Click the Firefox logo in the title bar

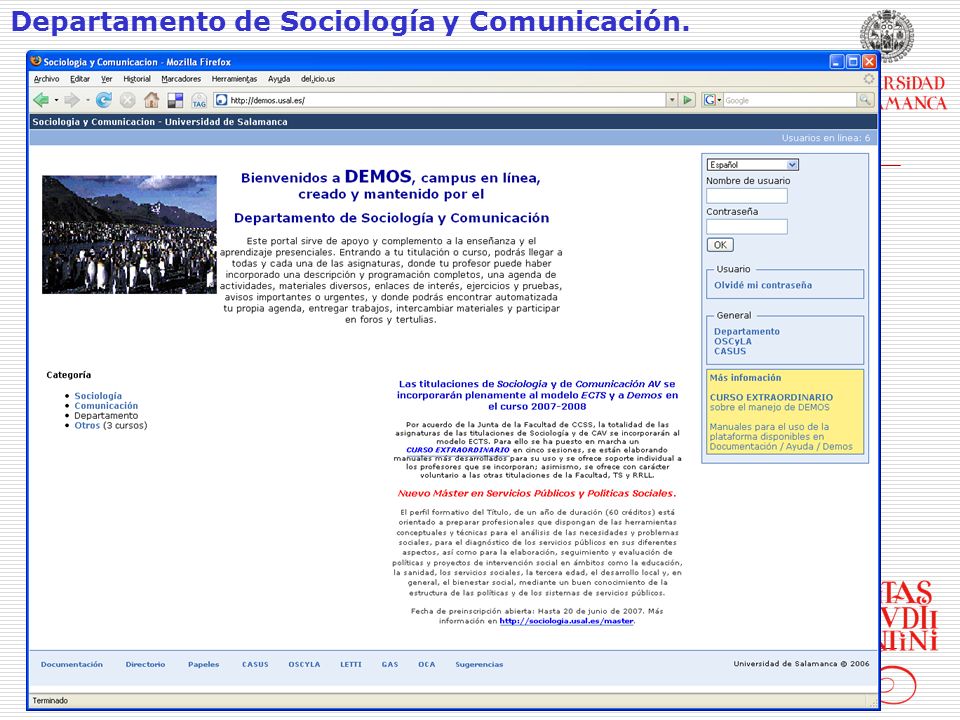tap(36, 61)
